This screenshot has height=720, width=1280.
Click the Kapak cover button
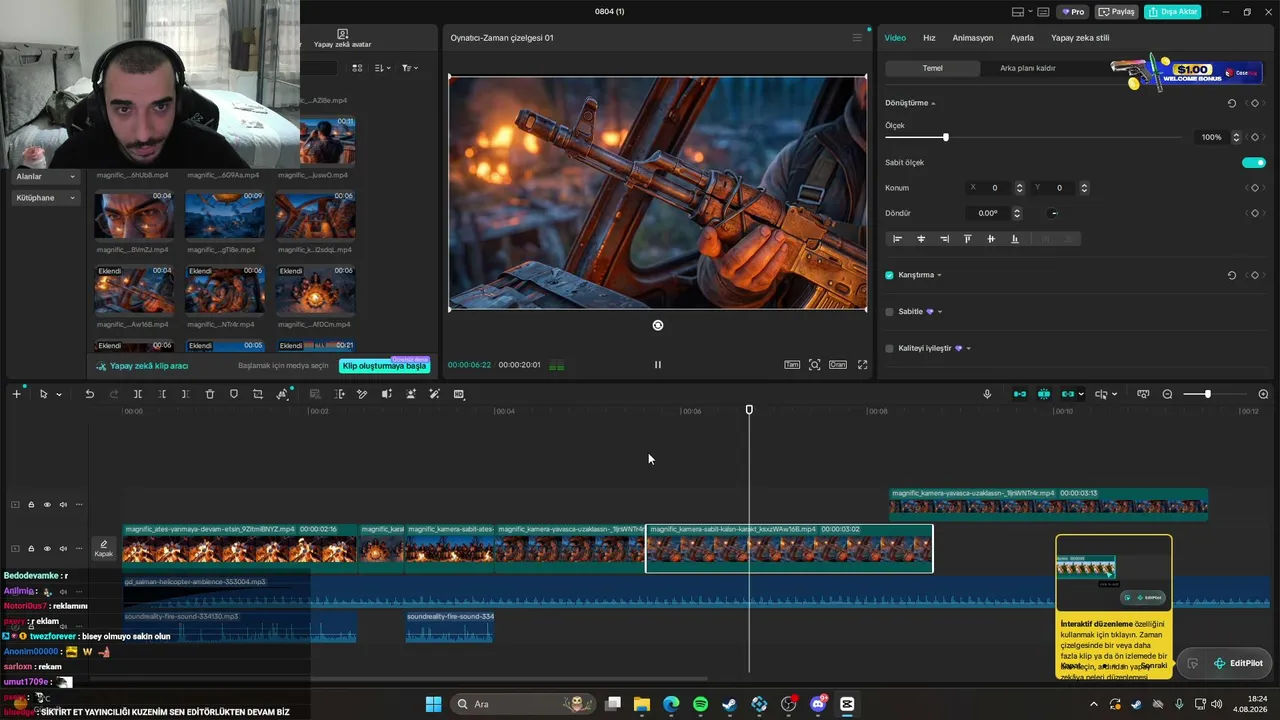(x=104, y=549)
